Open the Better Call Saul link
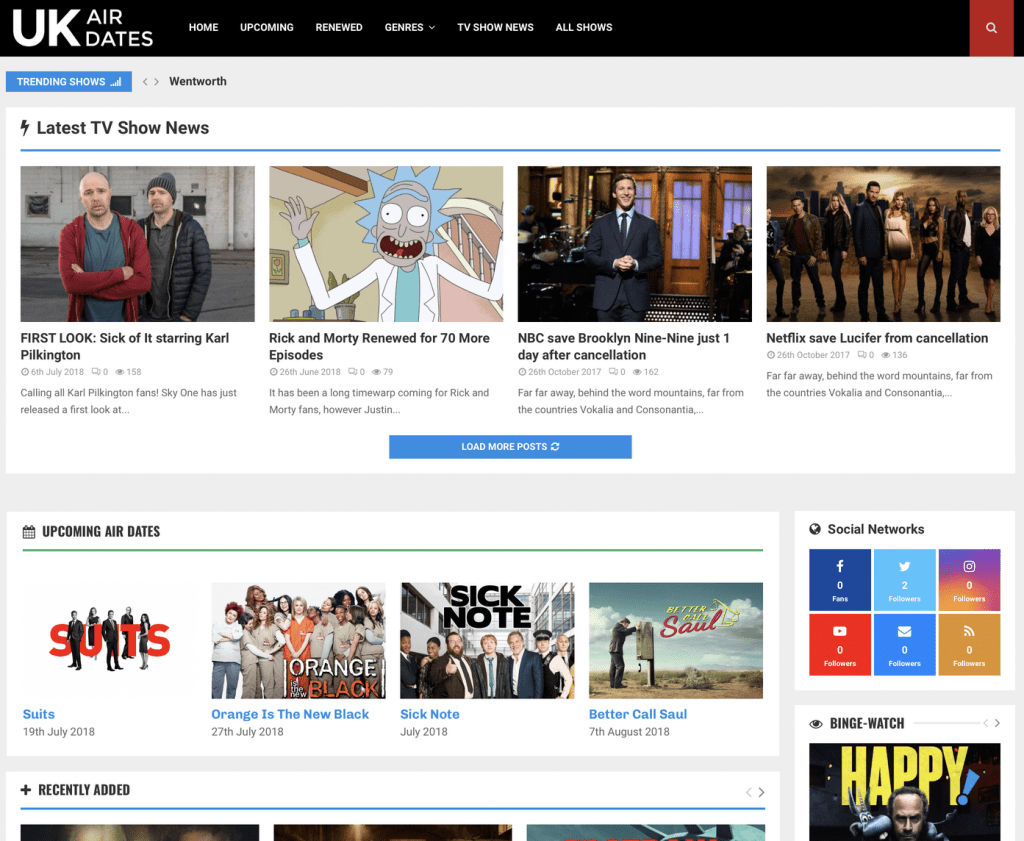 638,714
